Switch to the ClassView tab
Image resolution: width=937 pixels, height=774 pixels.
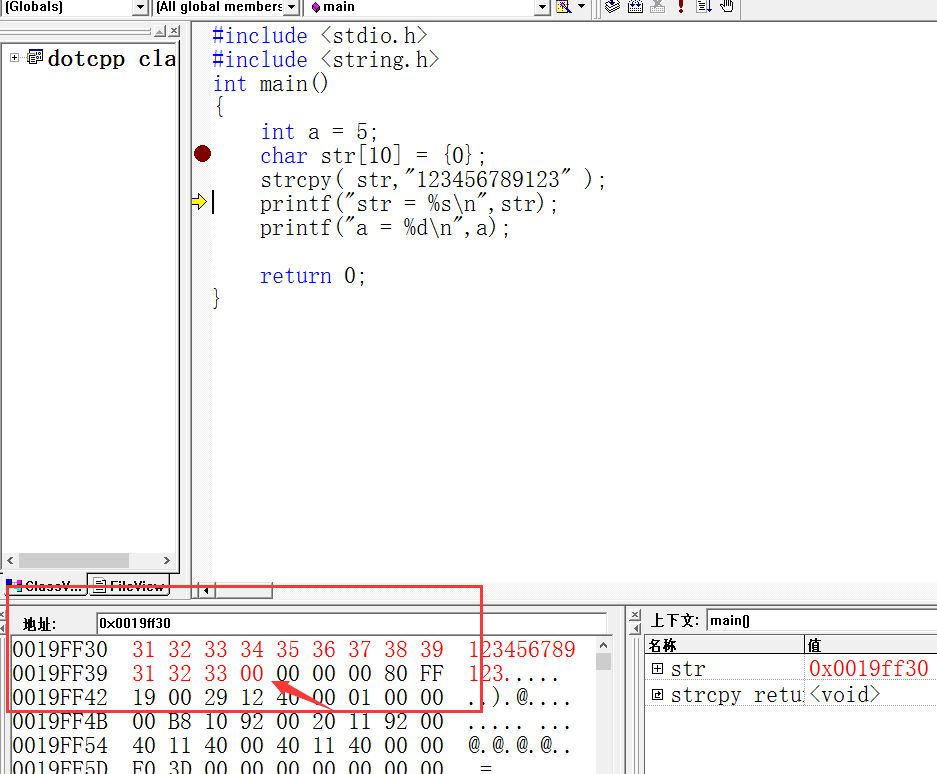point(45,586)
